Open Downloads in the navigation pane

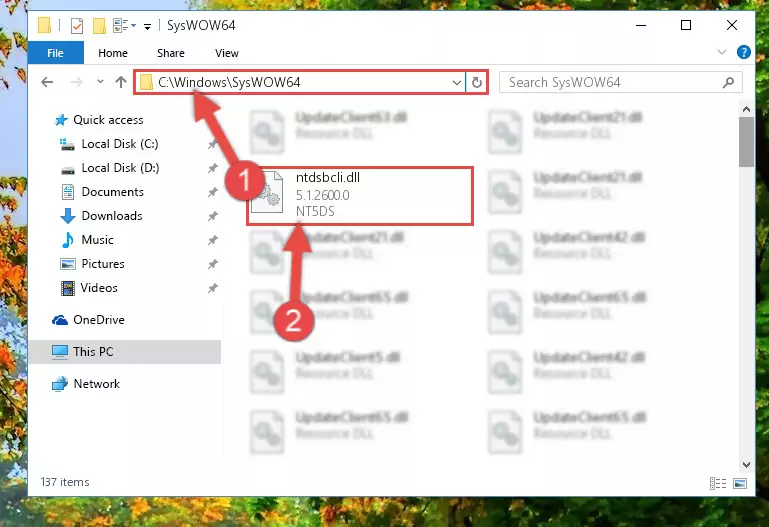pyautogui.click(x=102, y=216)
